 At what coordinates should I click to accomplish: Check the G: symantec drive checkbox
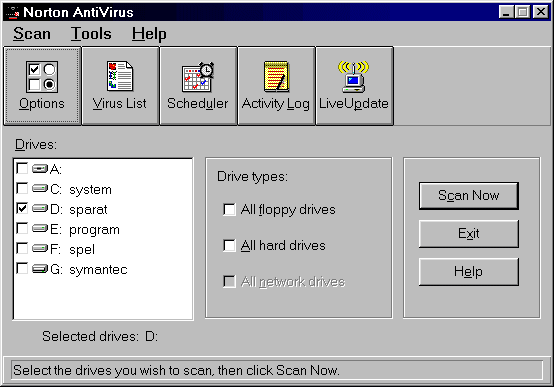[x=22, y=268]
